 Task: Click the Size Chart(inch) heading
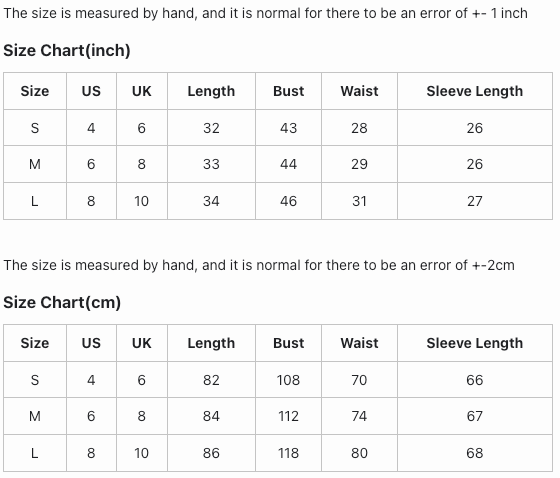click(x=67, y=50)
